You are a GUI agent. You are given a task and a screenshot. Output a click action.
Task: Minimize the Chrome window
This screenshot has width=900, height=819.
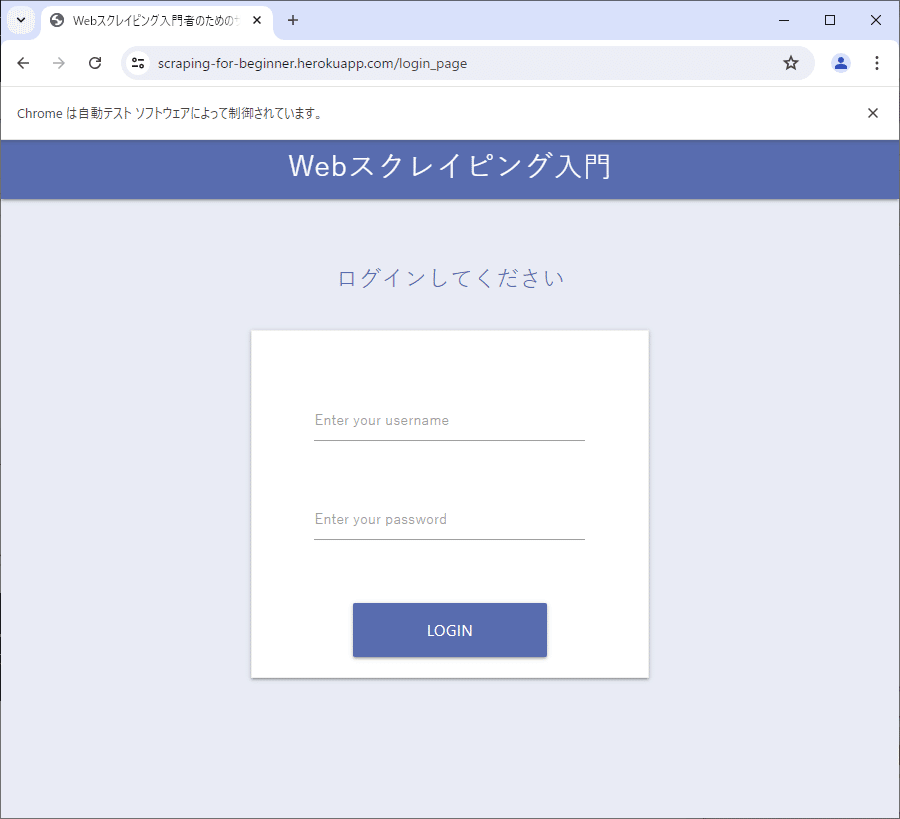point(784,21)
